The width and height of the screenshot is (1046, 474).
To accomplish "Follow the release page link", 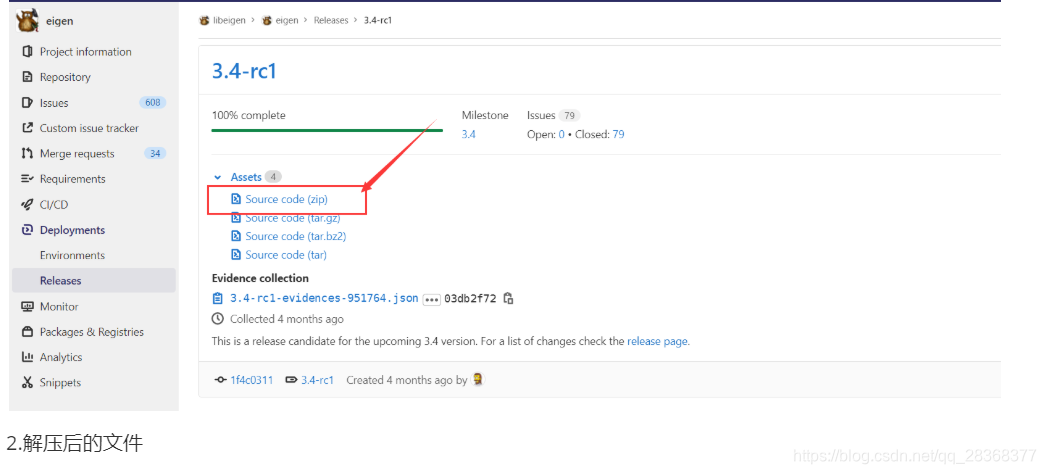I will 657,341.
